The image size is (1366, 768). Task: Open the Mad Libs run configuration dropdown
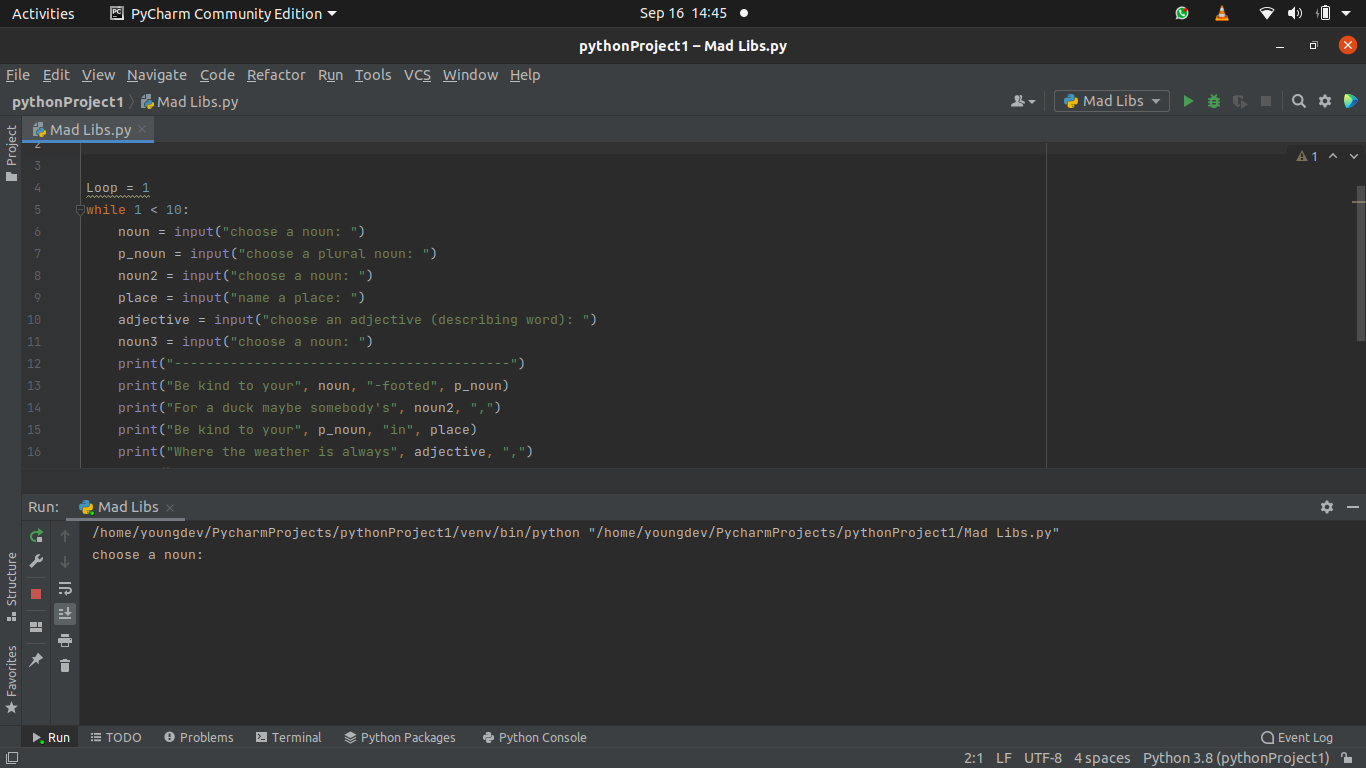point(1111,101)
